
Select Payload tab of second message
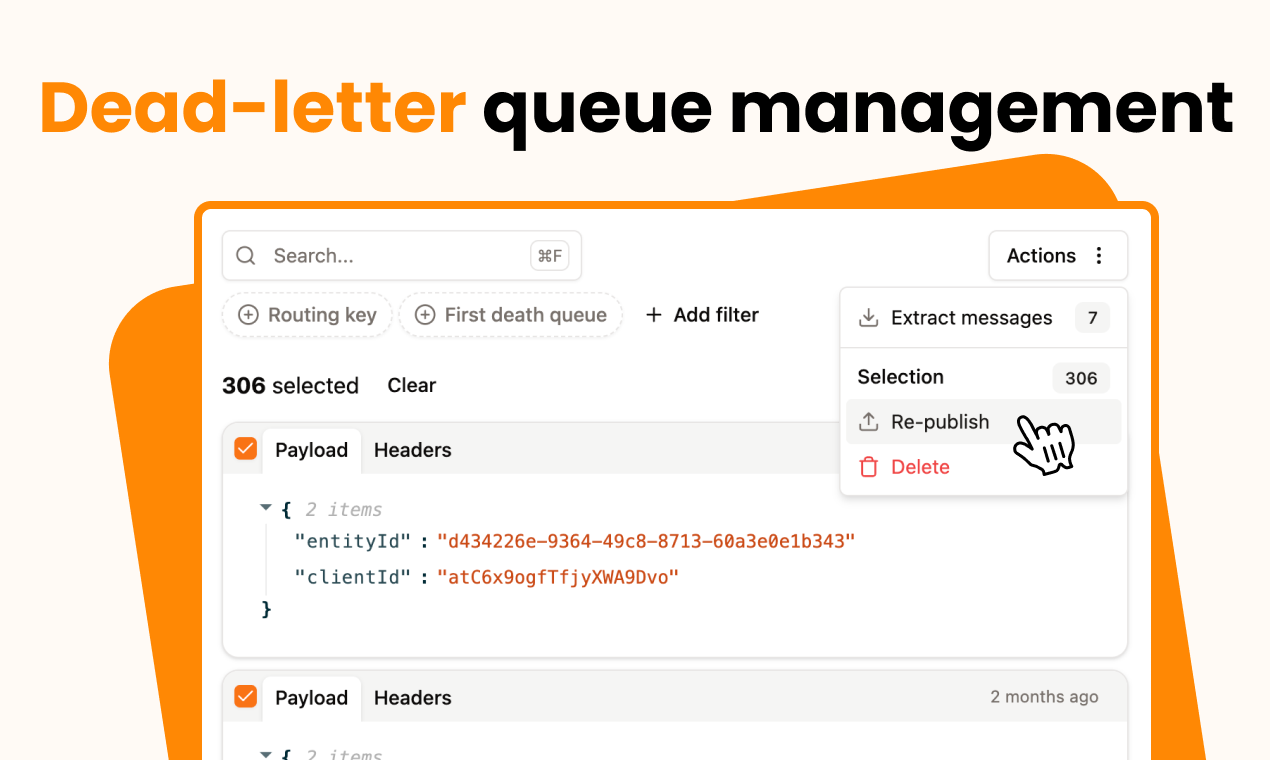[311, 698]
